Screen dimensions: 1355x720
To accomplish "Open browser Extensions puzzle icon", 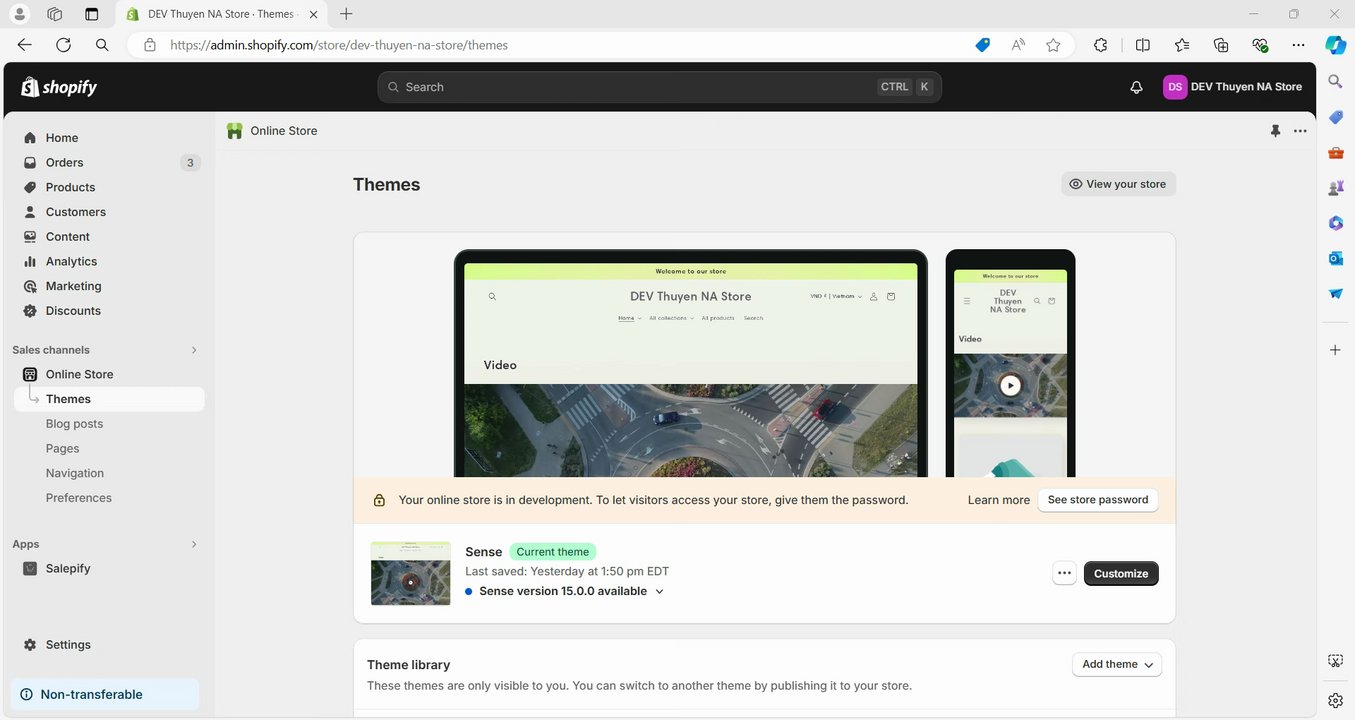I will 1101,45.
